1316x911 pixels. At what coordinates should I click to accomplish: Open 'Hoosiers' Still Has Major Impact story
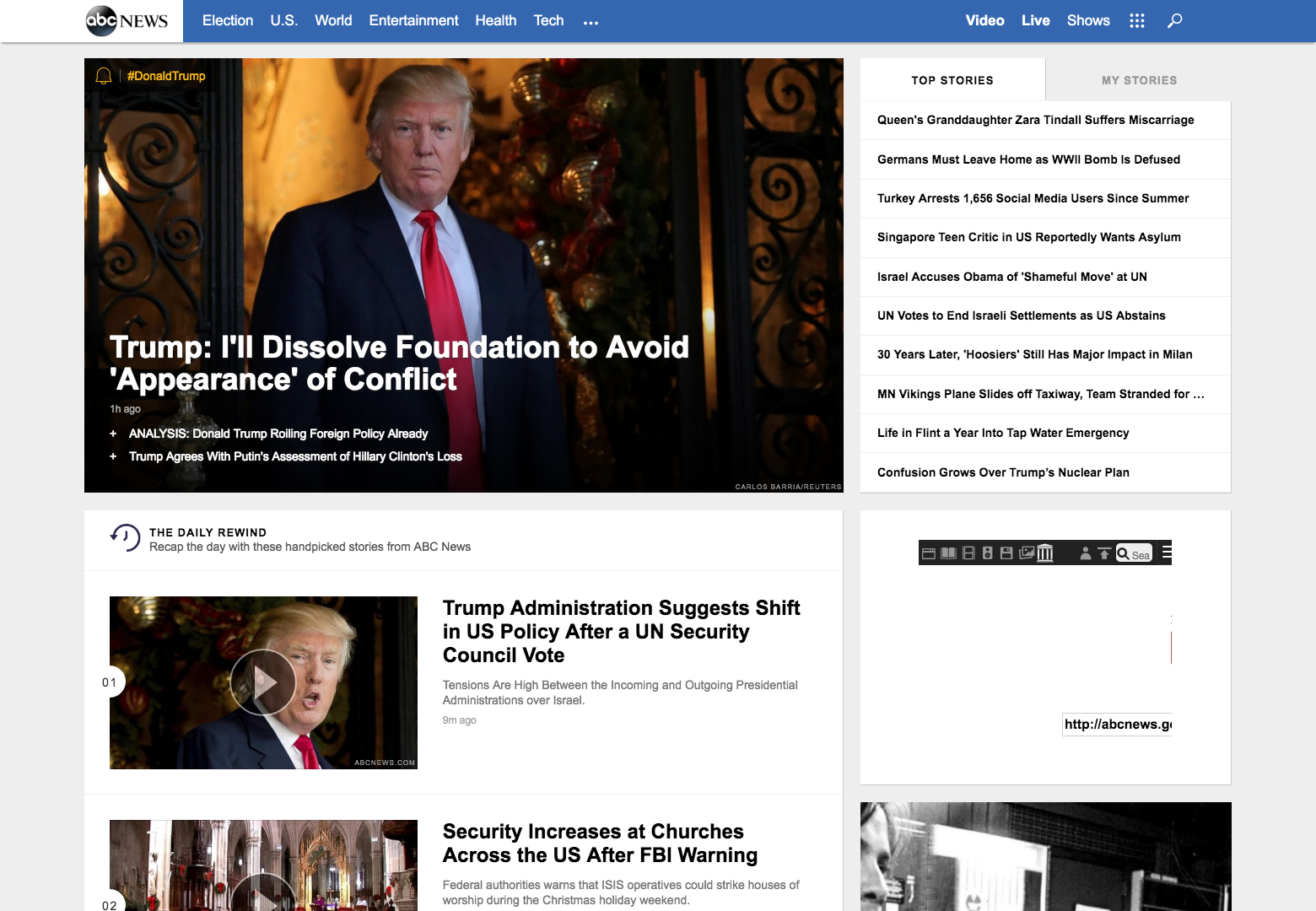(1035, 354)
